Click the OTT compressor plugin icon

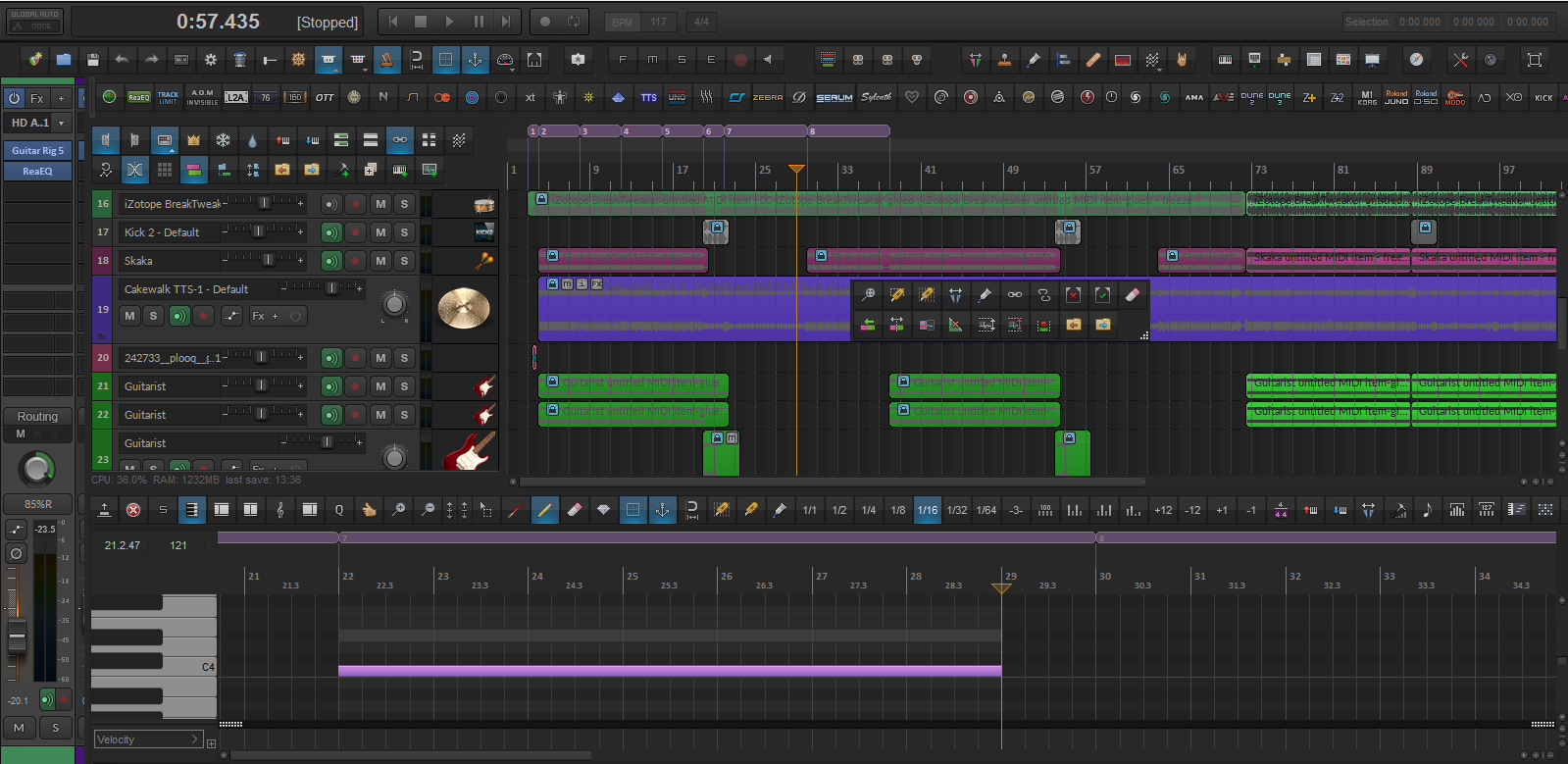pos(325,97)
